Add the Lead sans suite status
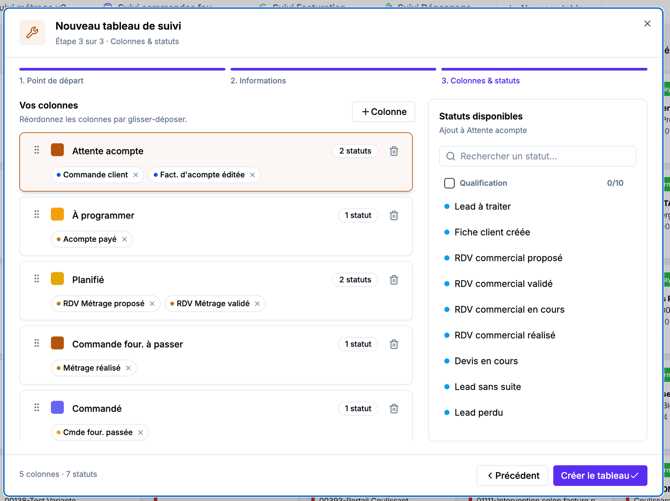Image resolution: width=670 pixels, height=501 pixels. click(488, 387)
